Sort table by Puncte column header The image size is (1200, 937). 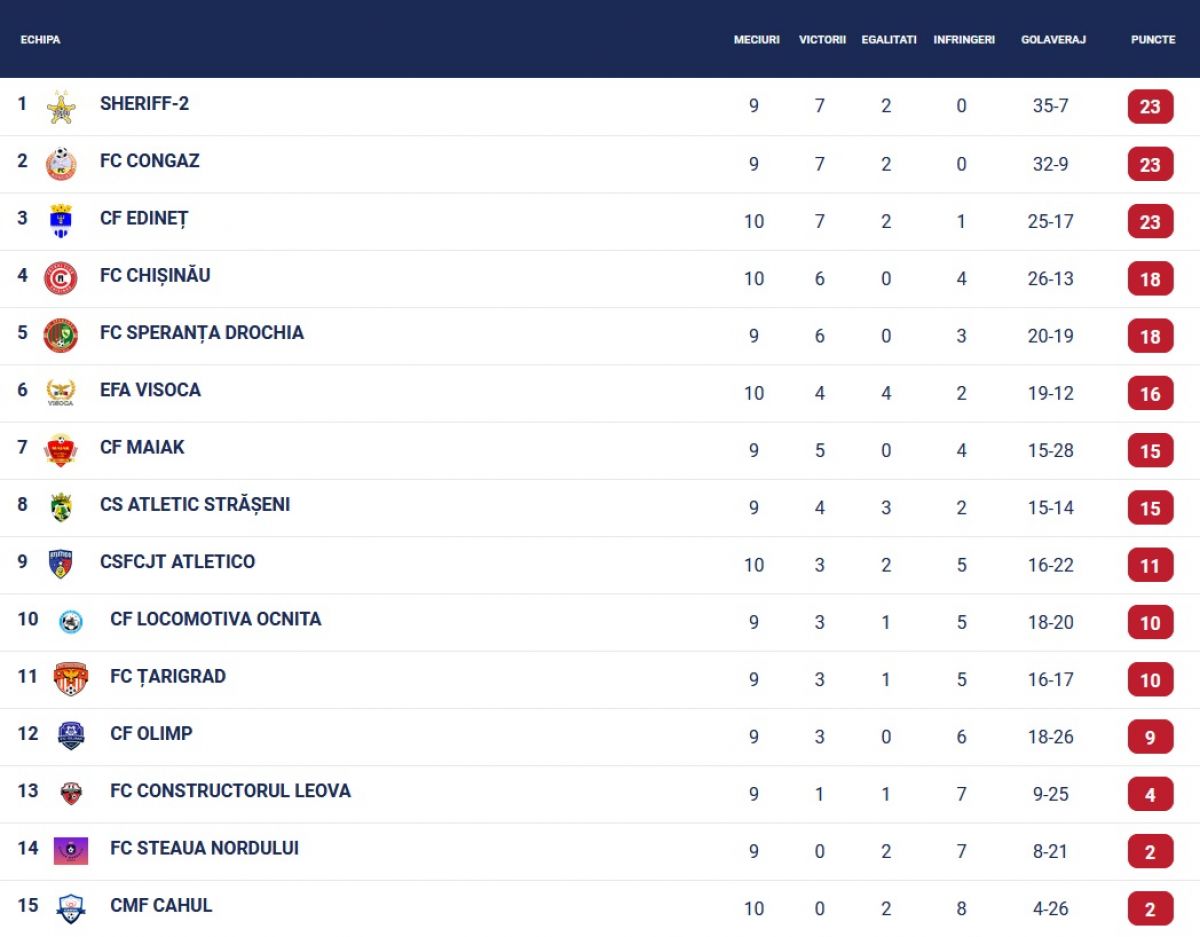coord(1153,40)
